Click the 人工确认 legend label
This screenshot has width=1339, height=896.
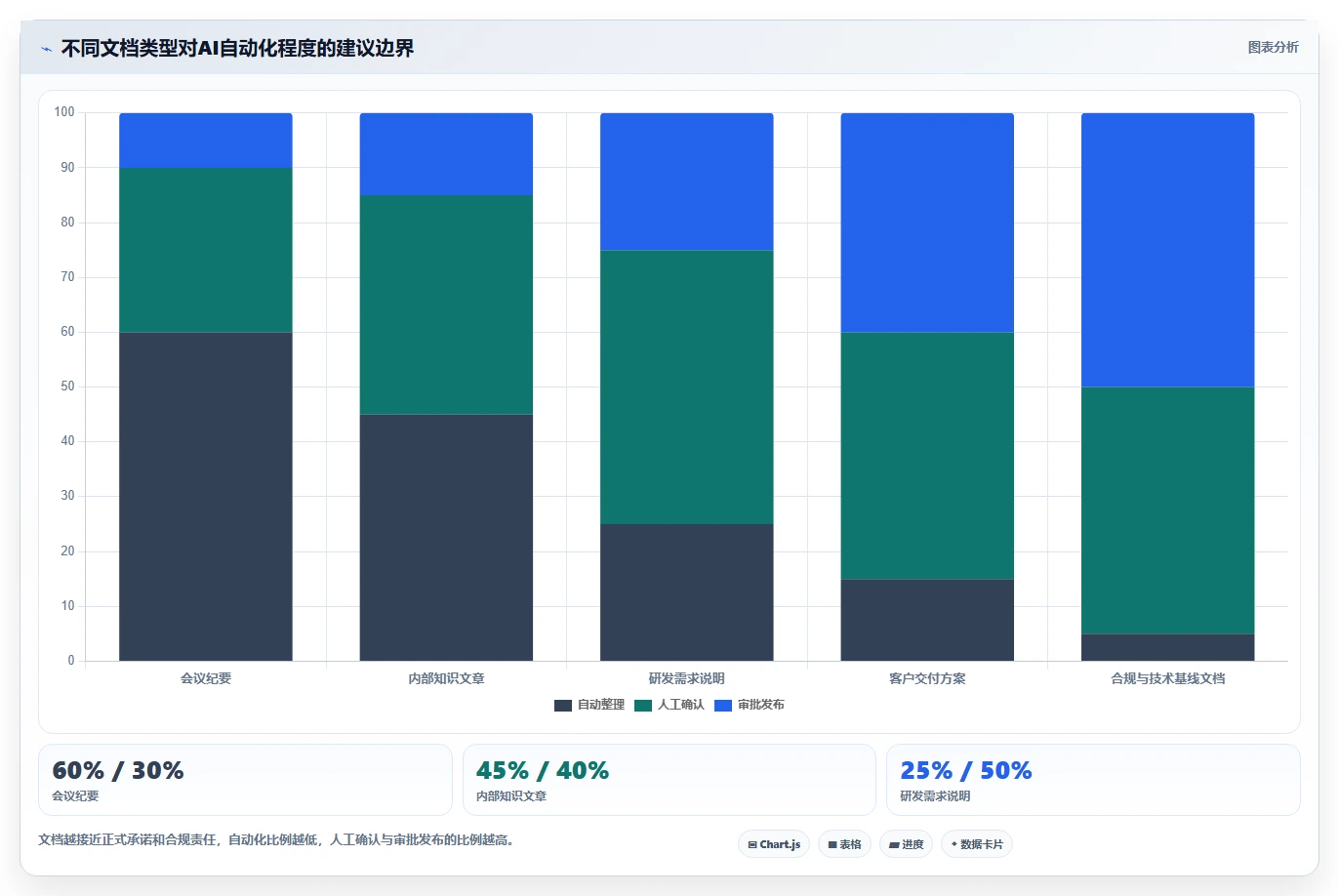click(x=680, y=705)
